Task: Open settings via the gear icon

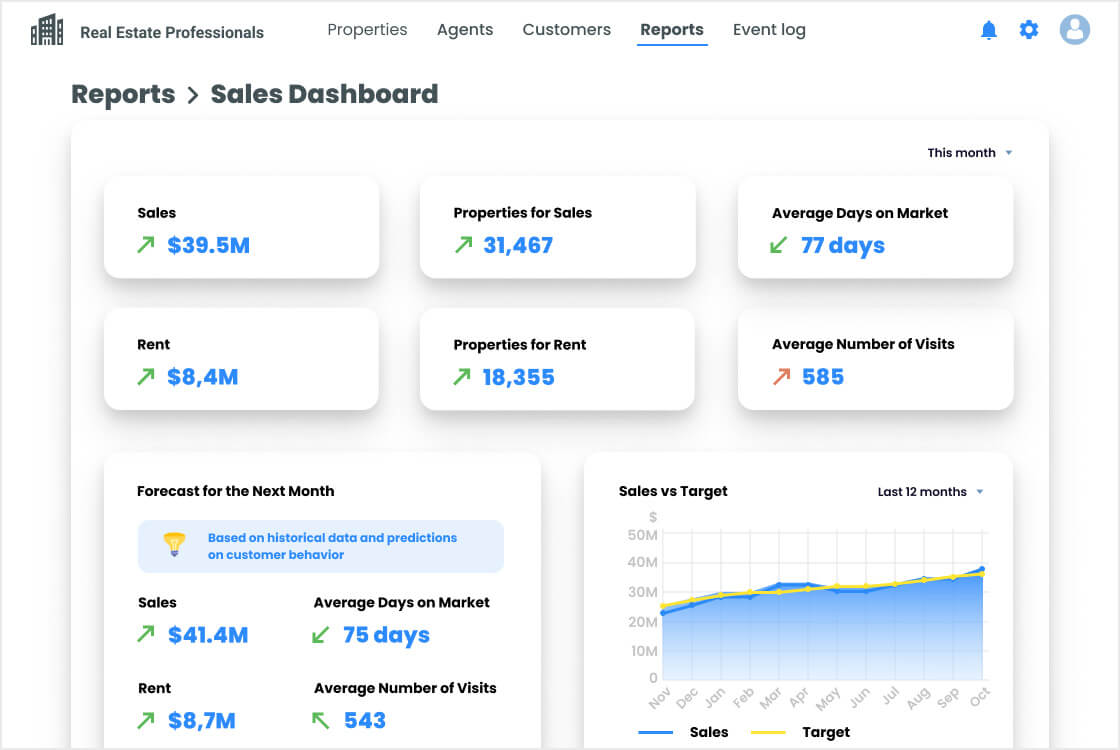Action: (x=1029, y=30)
